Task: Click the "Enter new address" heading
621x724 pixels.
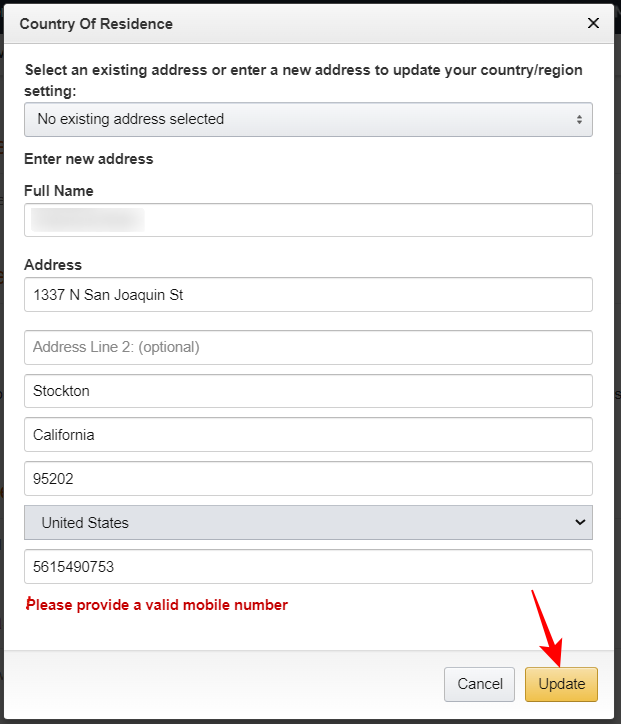Action: pos(89,159)
